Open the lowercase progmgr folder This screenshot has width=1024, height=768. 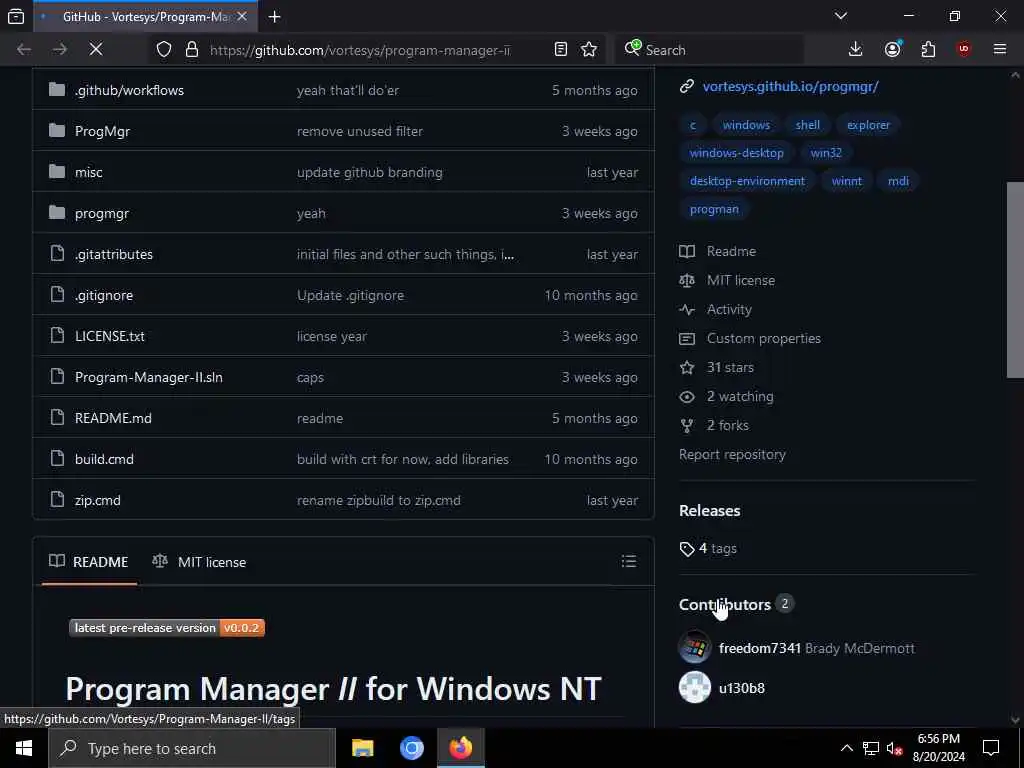coord(102,214)
